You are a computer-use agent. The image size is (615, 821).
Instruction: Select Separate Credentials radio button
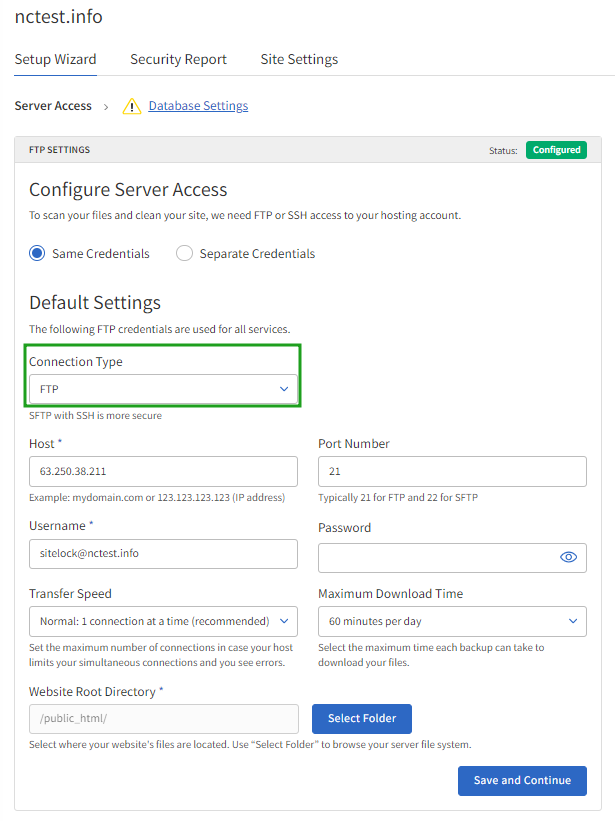tap(184, 253)
